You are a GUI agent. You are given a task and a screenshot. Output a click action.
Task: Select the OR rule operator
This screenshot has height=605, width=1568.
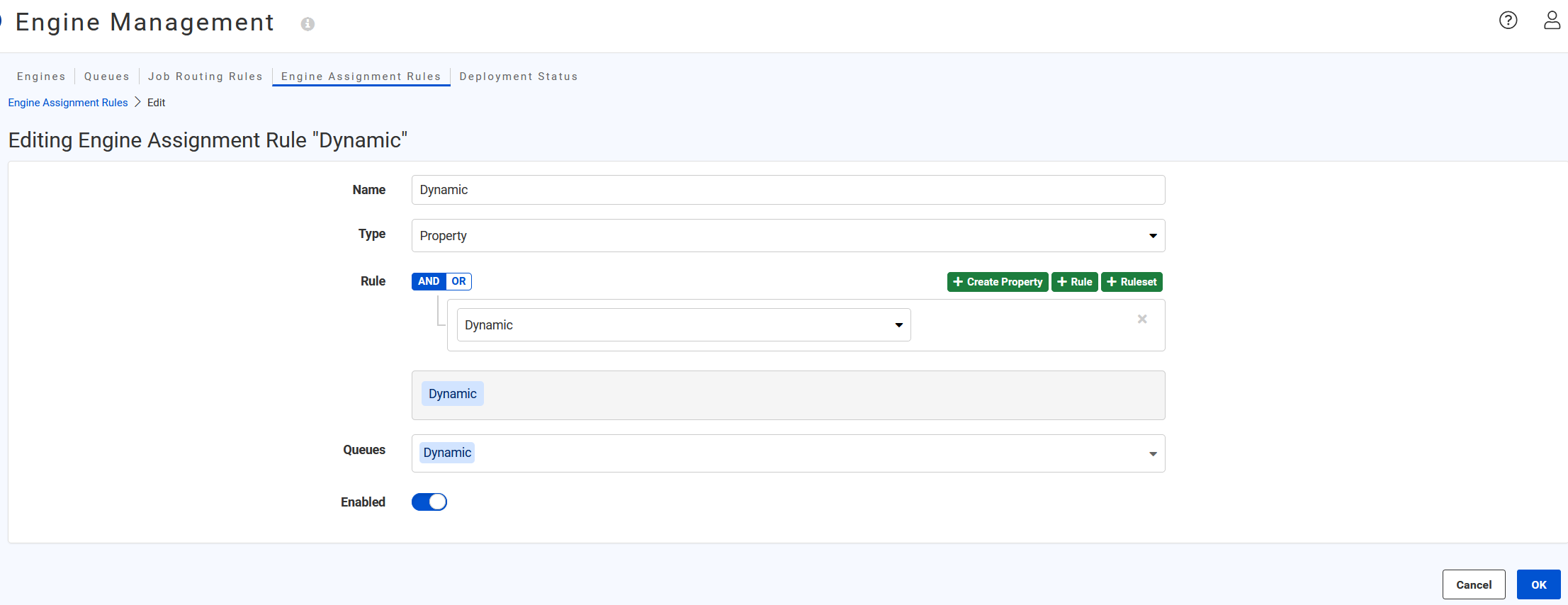point(459,281)
